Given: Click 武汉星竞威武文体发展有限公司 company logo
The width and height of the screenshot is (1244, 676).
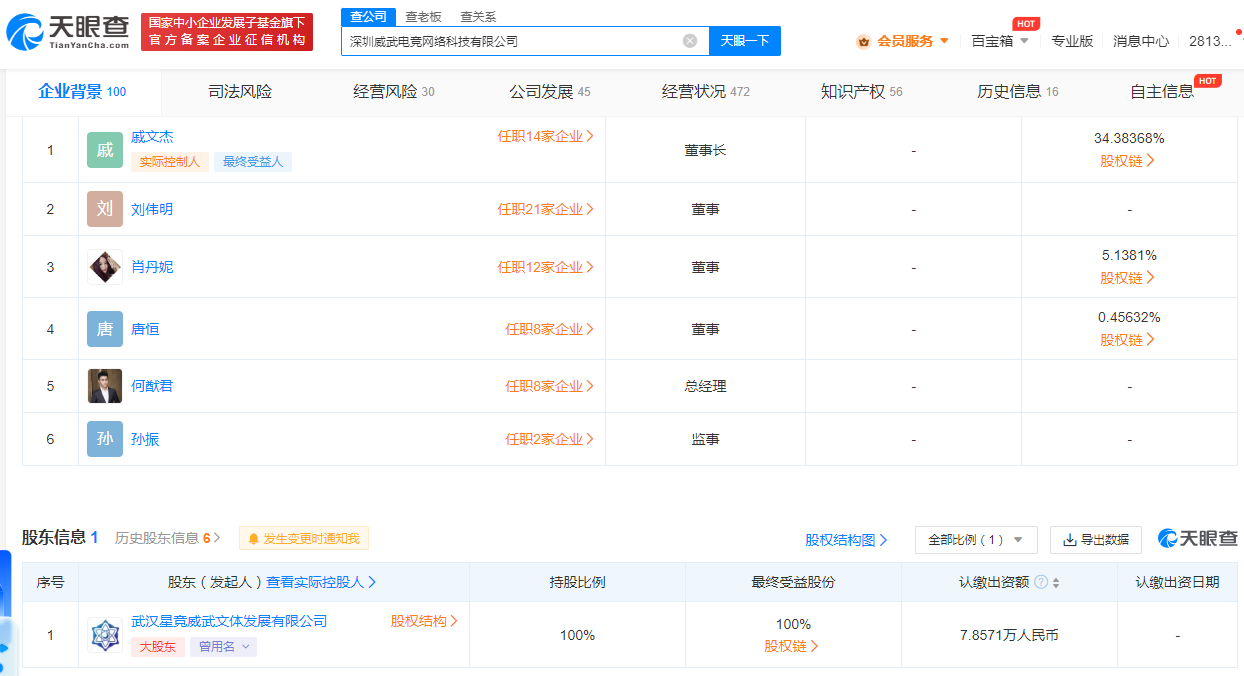Looking at the screenshot, I should pos(105,635).
